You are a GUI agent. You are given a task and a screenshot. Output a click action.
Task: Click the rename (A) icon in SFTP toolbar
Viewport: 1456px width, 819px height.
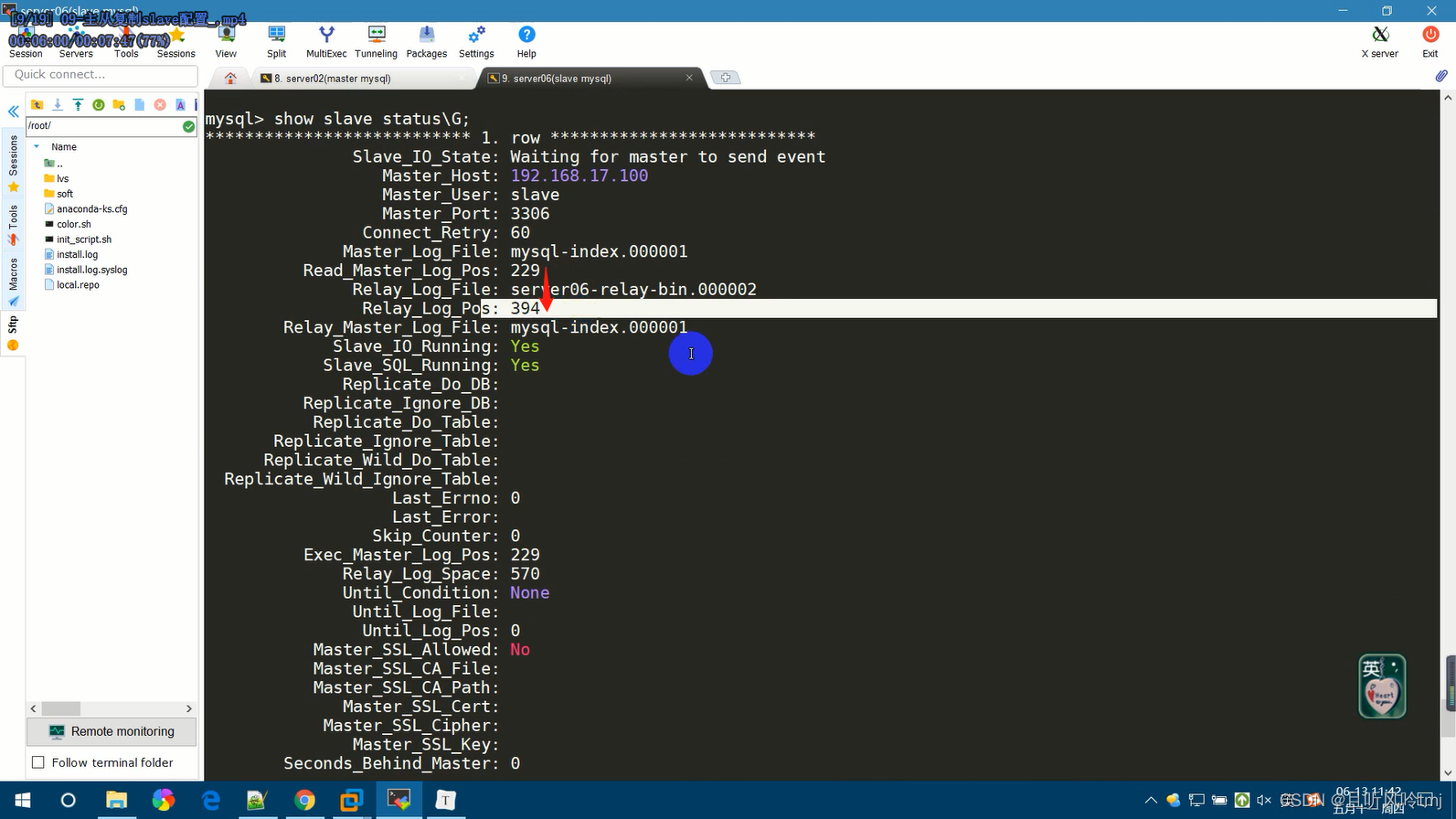point(180,105)
